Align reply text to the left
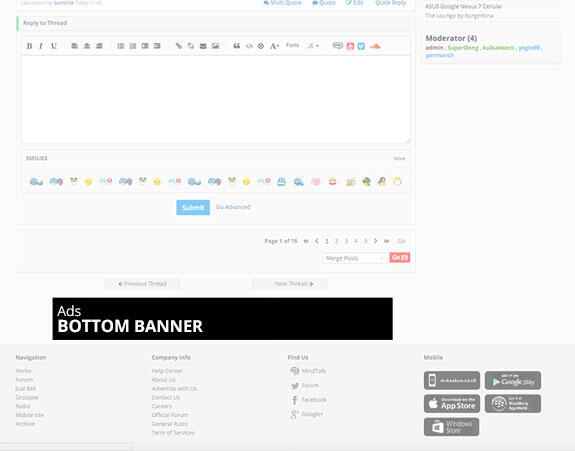 point(74,46)
